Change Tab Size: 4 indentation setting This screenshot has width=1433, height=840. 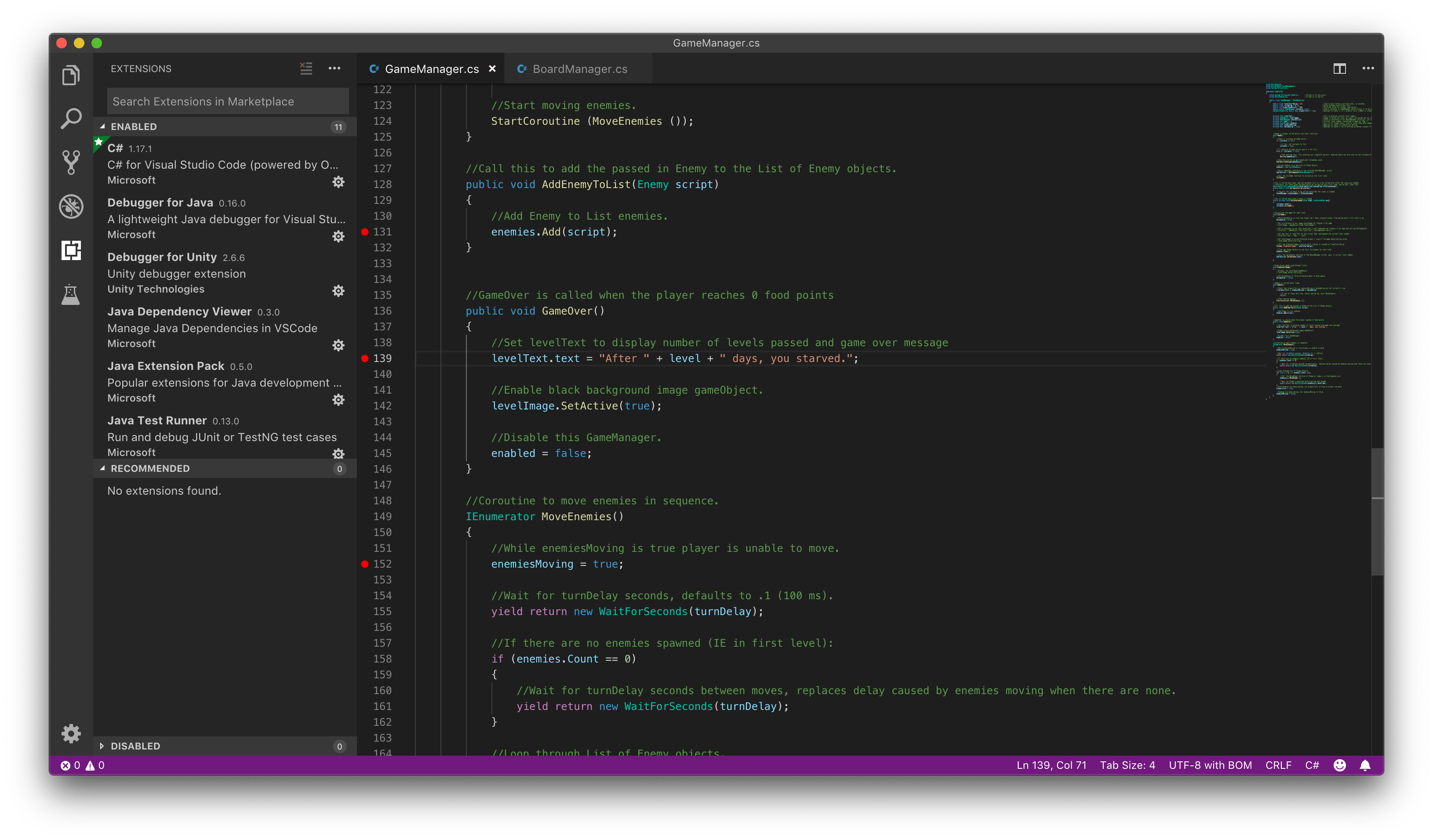(x=1127, y=765)
